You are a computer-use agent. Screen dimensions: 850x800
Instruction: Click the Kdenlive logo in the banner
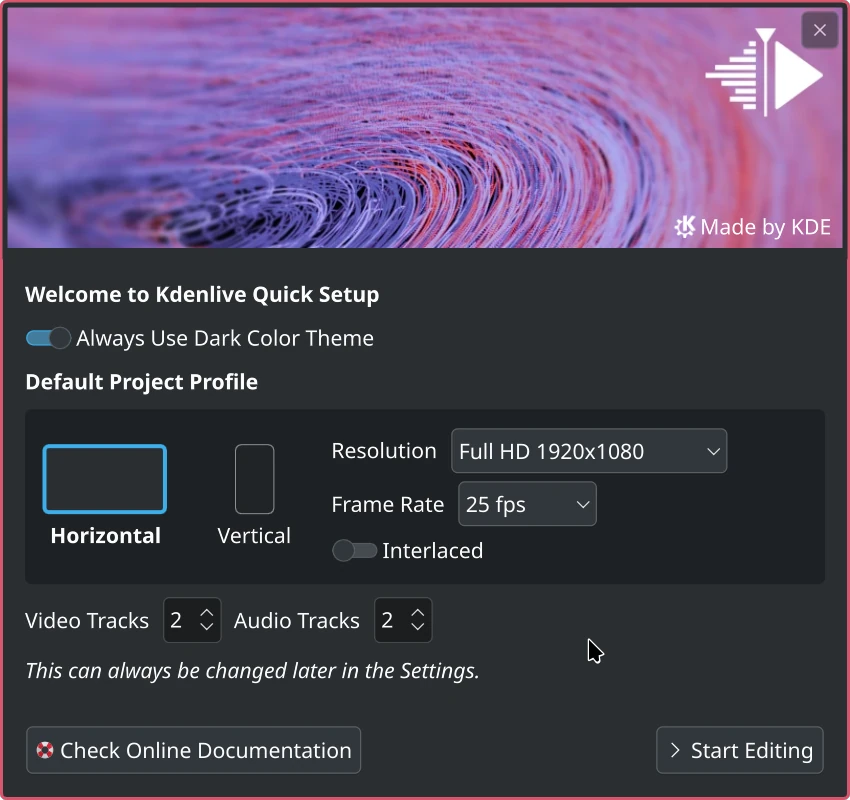(x=764, y=74)
